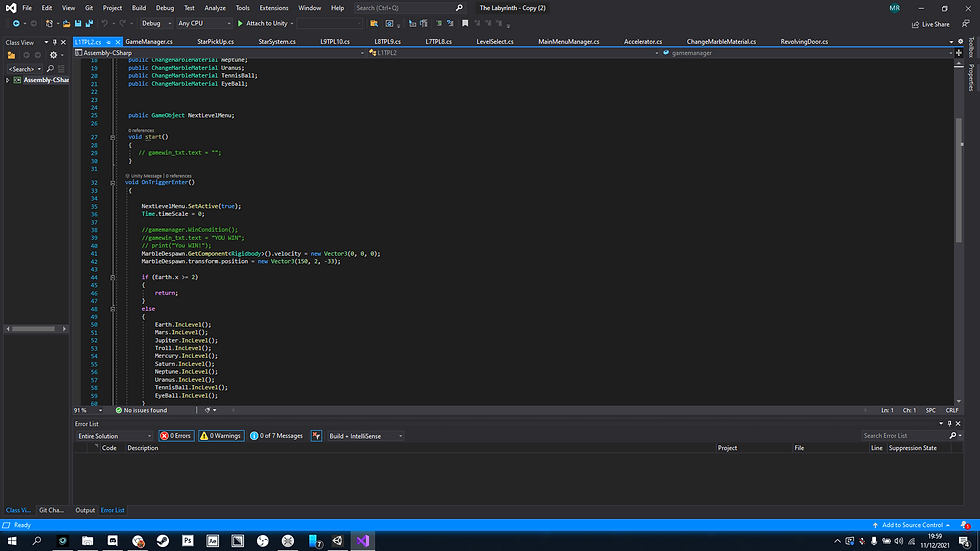Image resolution: width=980 pixels, height=551 pixels.
Task: Click the clear error list filter icon
Action: (x=316, y=436)
